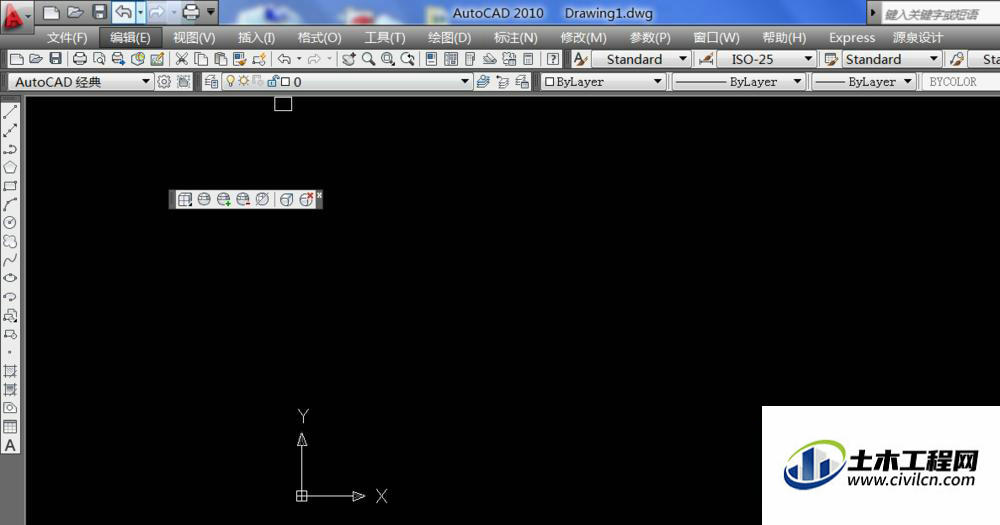Click the Text Style icon
1000x525 pixels.
pos(580,59)
